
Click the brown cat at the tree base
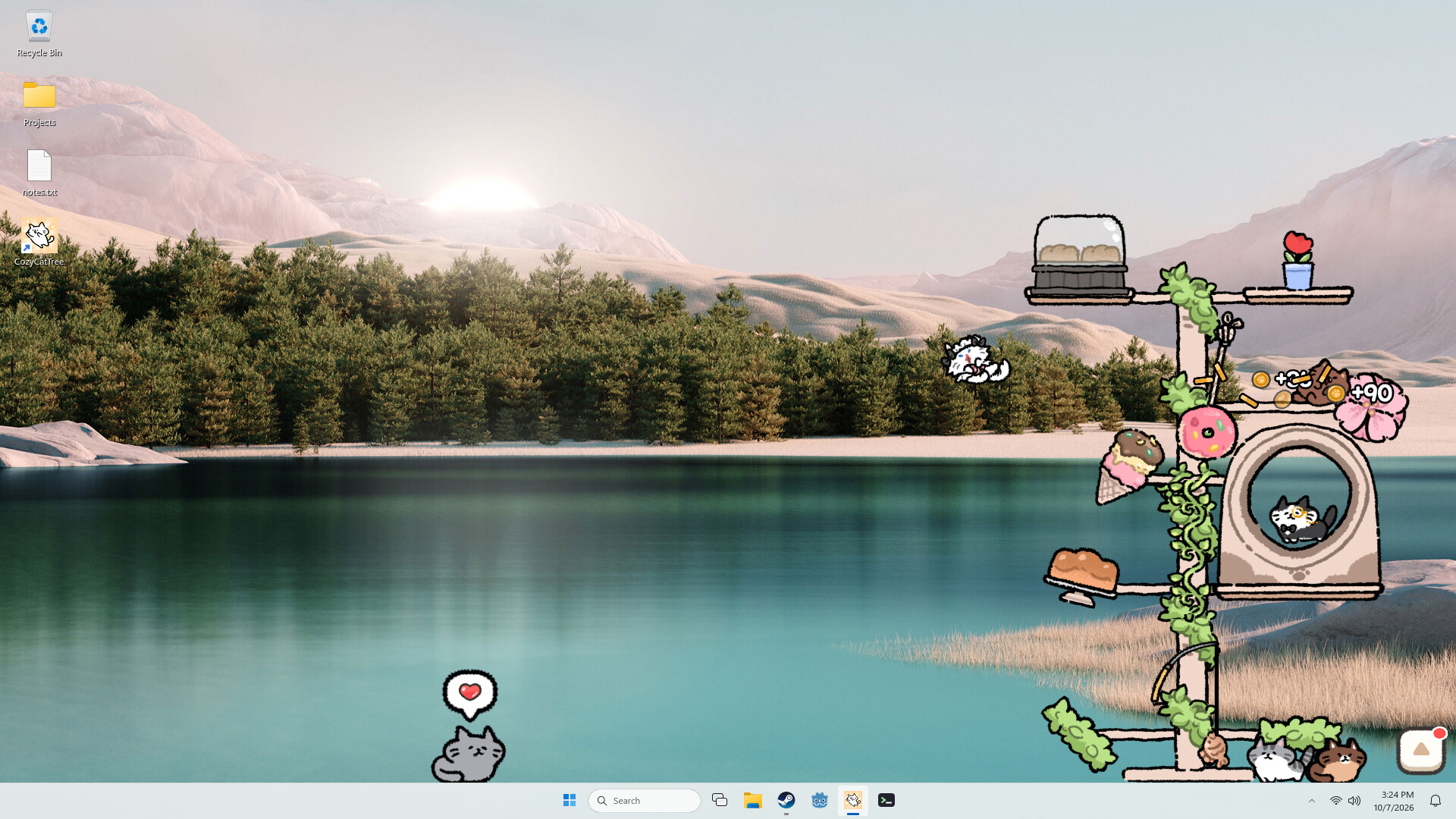[1337, 761]
